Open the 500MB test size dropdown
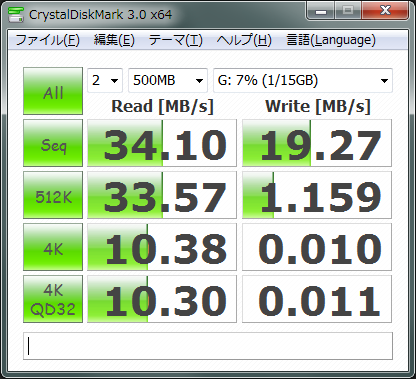 tap(168, 80)
